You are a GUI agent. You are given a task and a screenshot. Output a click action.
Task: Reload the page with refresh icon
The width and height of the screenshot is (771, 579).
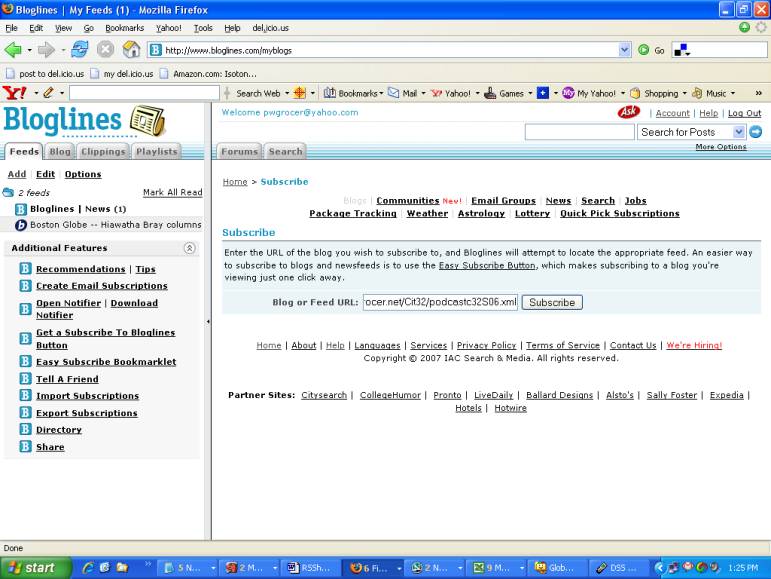click(80, 50)
